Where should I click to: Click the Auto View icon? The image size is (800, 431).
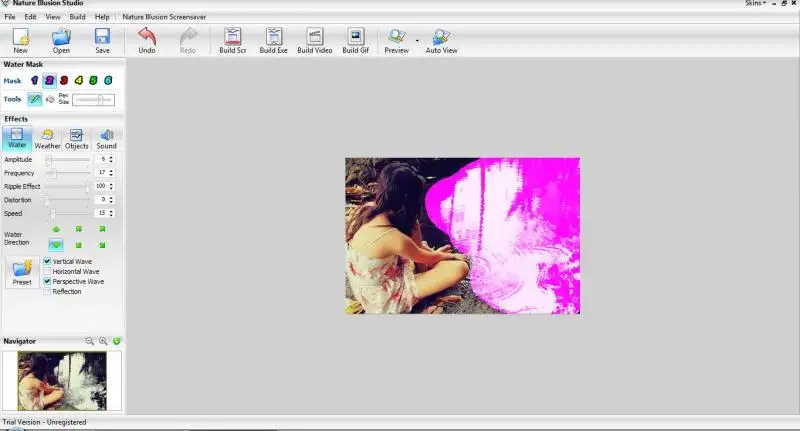[x=441, y=40]
